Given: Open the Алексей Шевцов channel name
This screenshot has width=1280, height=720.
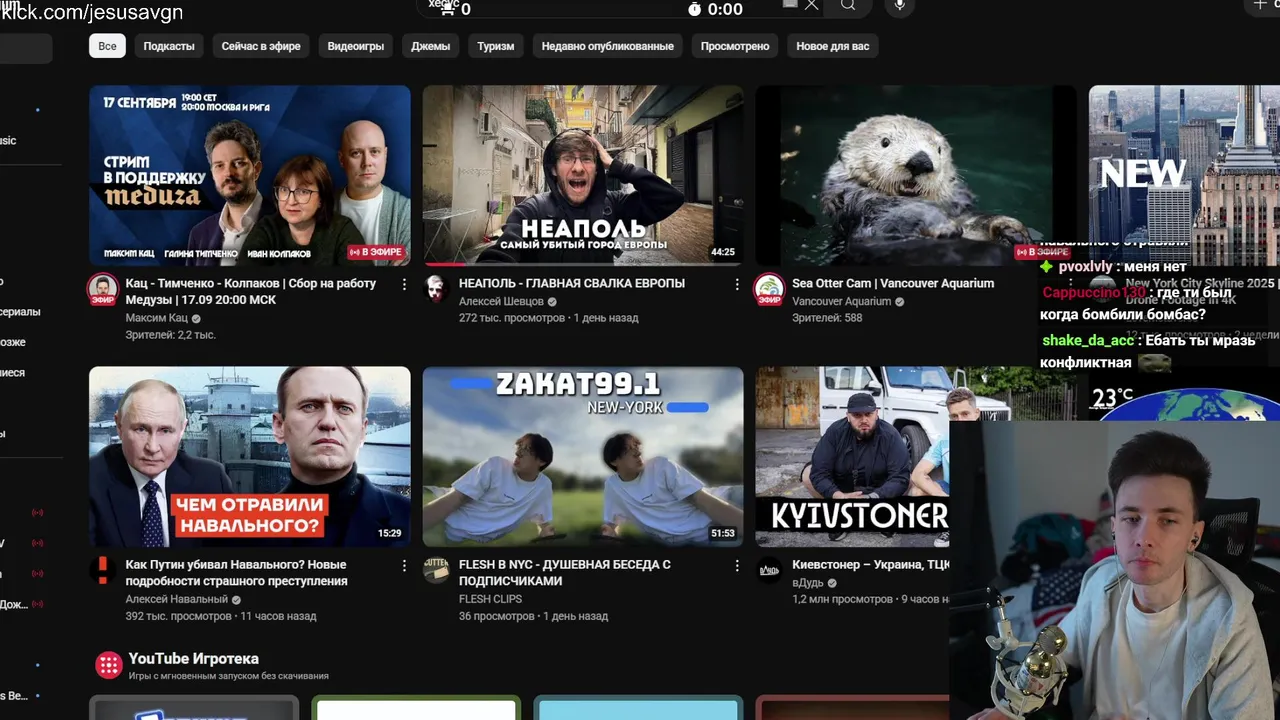Looking at the screenshot, I should click(x=501, y=301).
